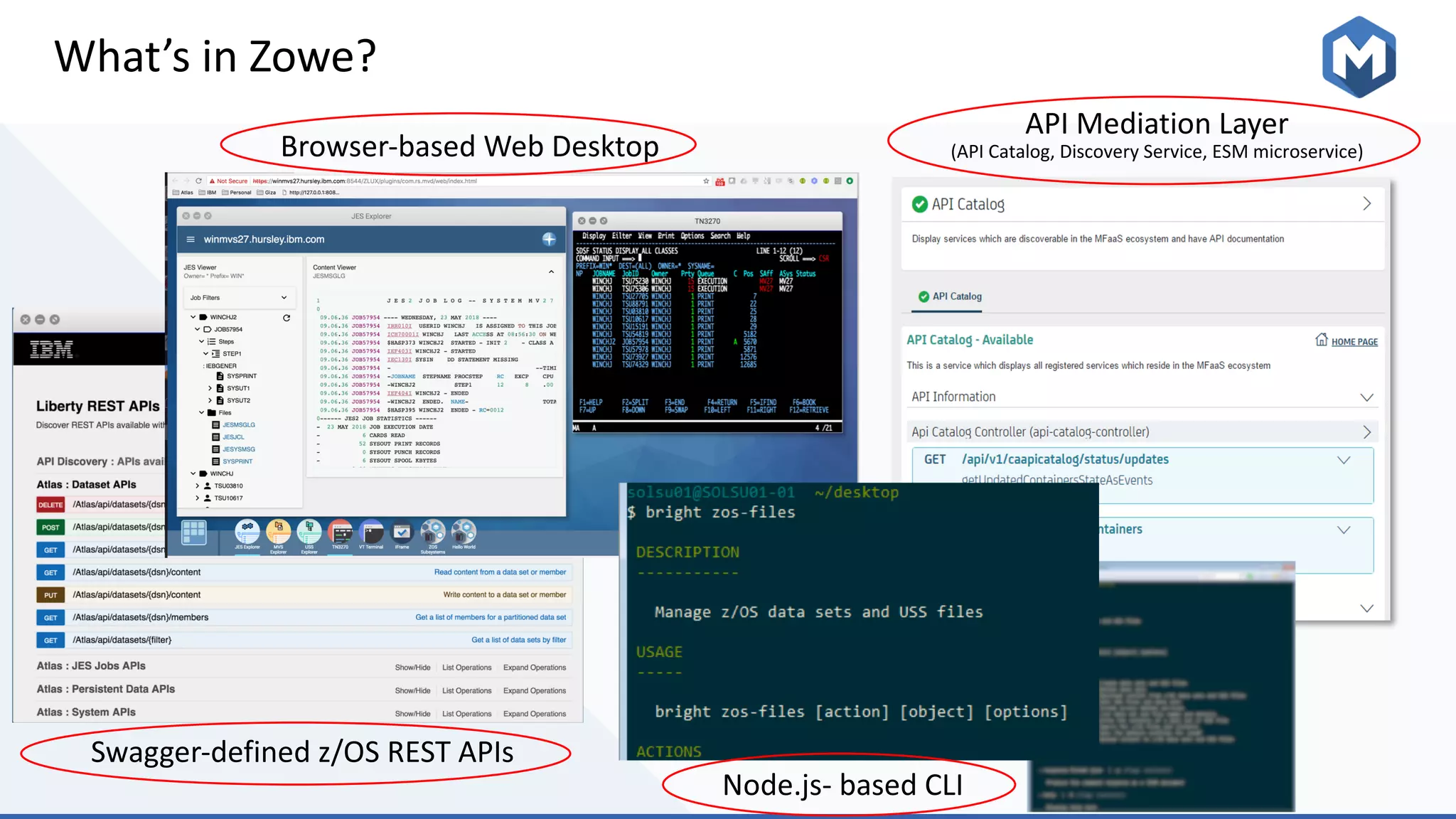Launch MVS Explorer from the dock

[x=278, y=531]
